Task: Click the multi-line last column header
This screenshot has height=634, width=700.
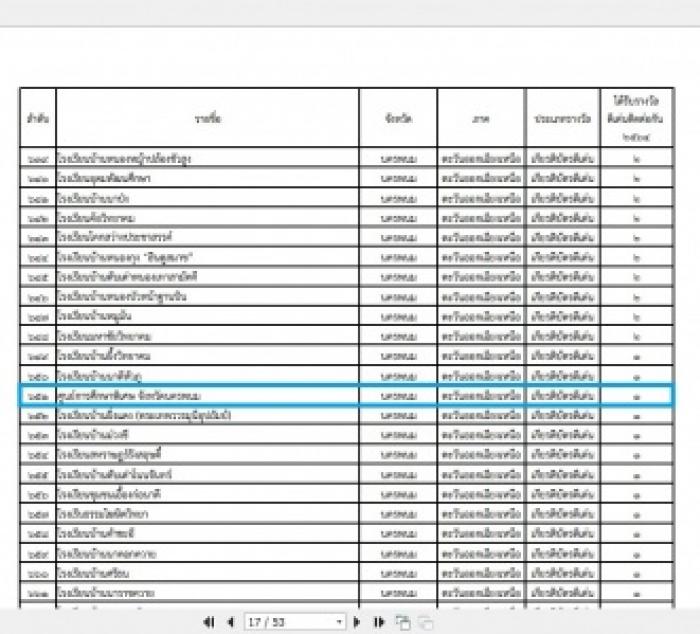Action: [x=637, y=118]
